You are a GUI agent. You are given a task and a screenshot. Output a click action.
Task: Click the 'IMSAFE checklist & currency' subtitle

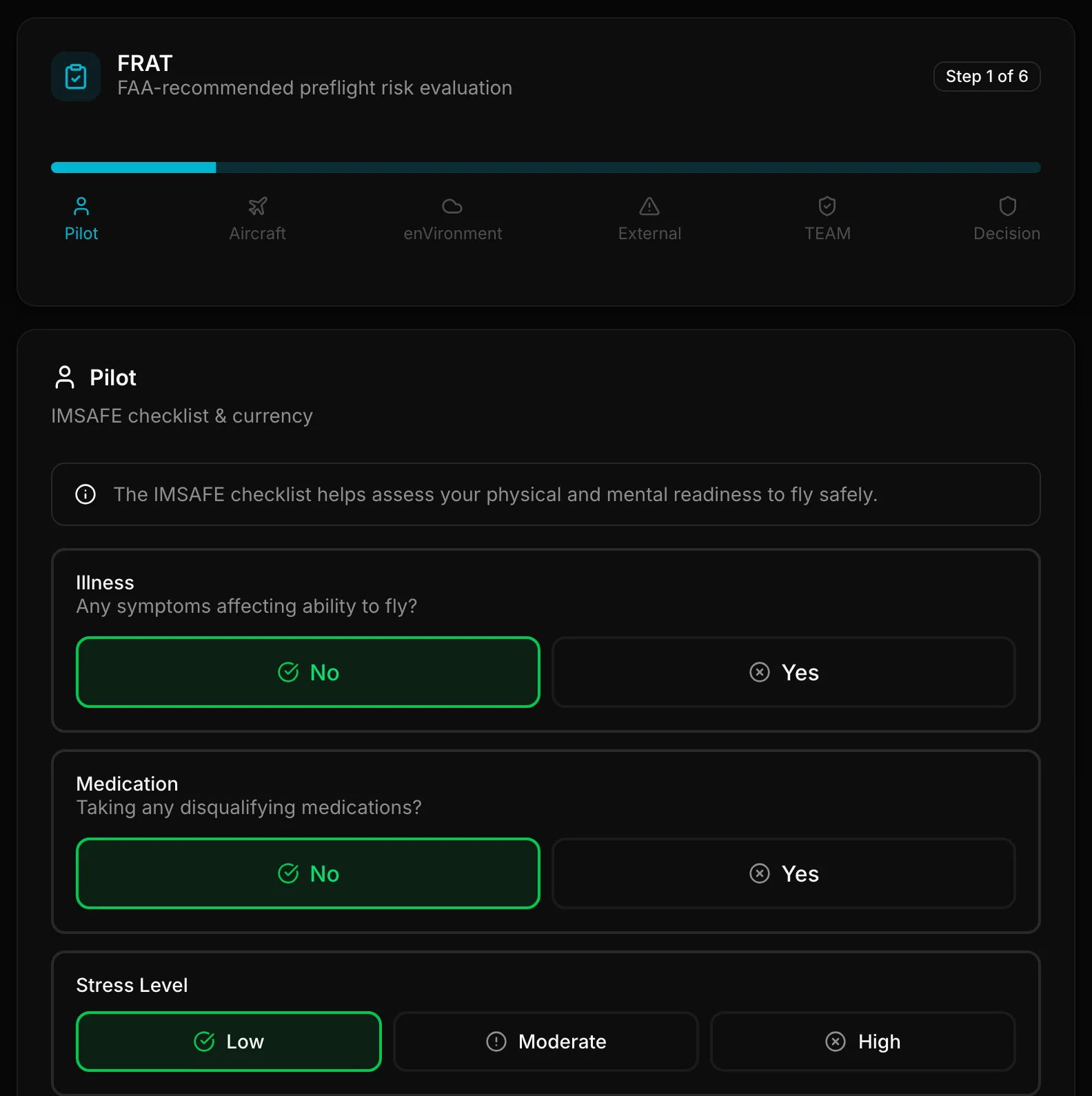click(x=182, y=416)
